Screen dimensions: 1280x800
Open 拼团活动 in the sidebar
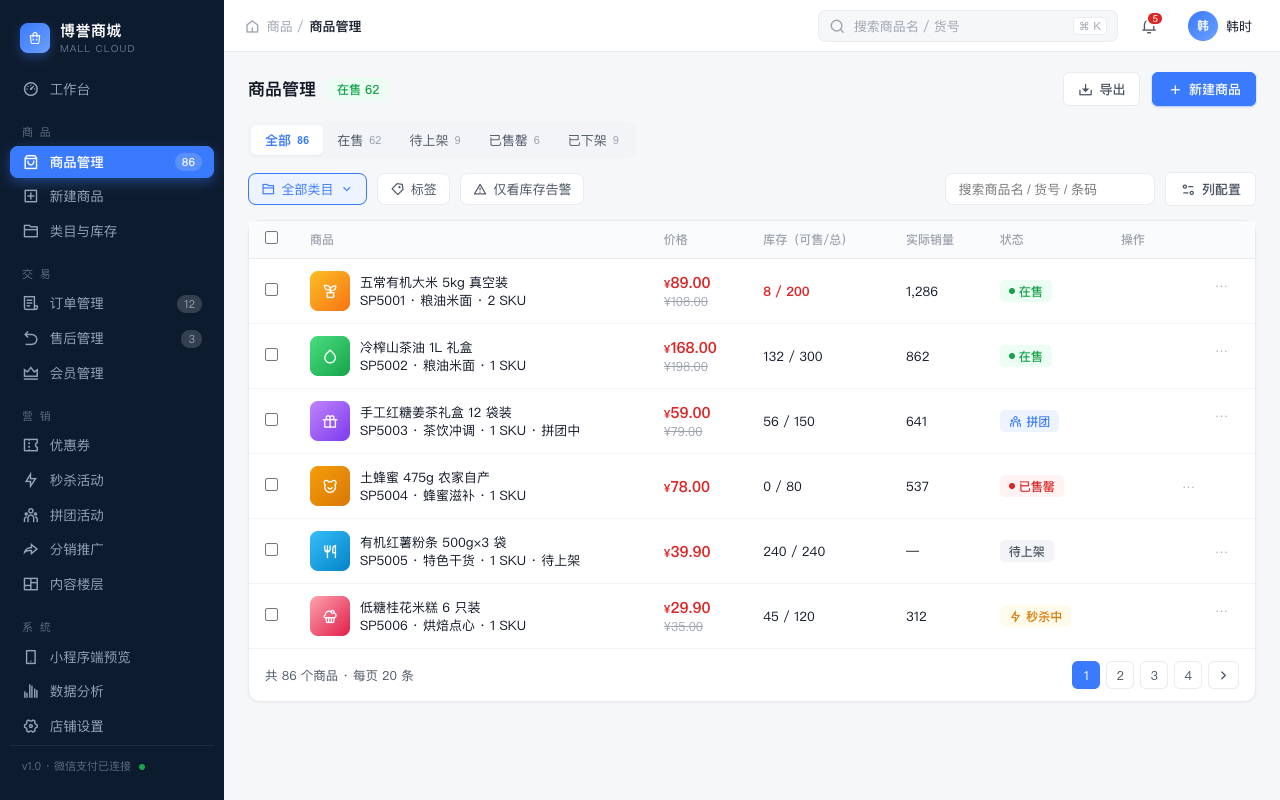112,515
